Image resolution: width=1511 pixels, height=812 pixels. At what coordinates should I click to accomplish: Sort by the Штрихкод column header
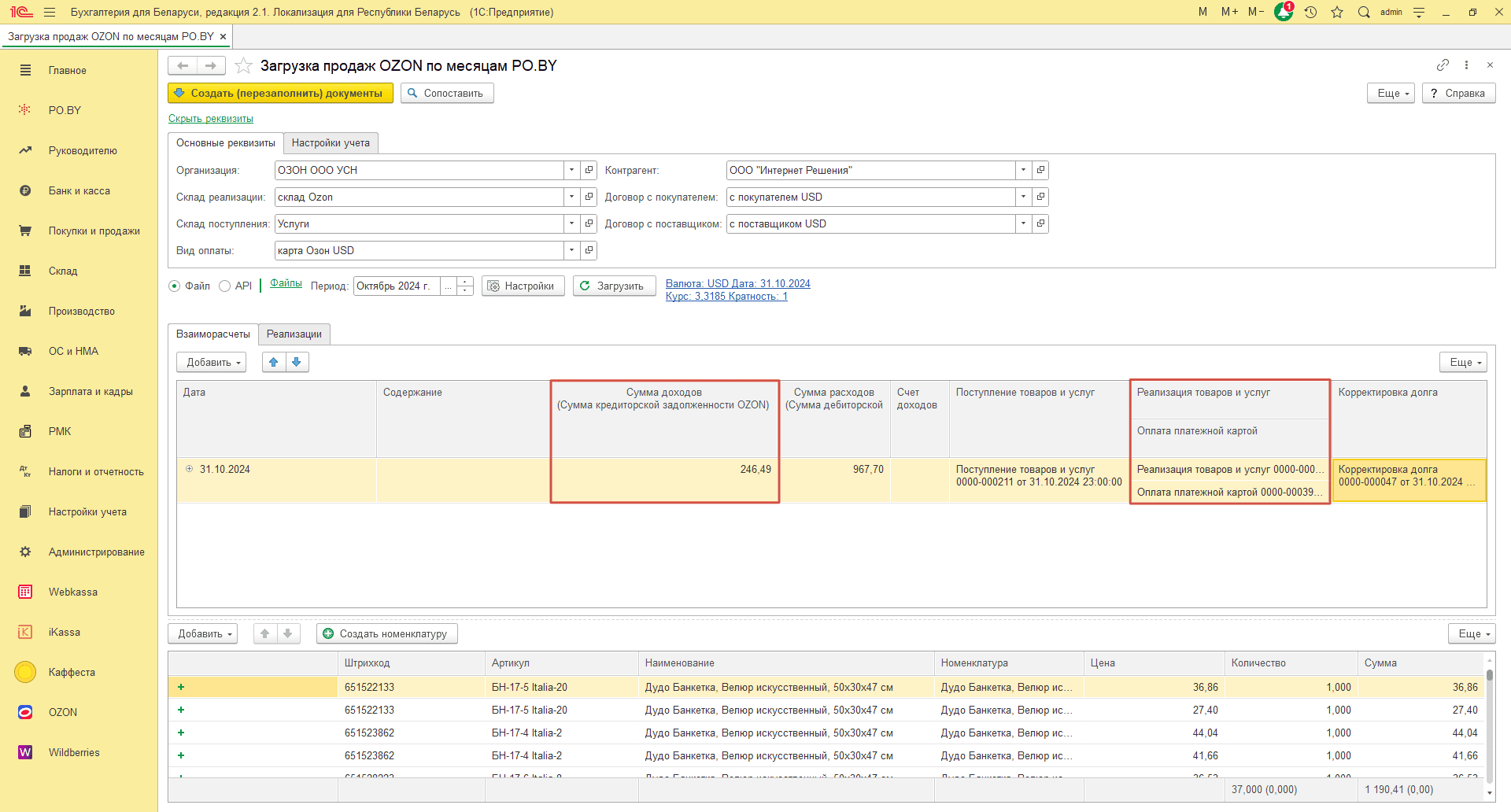point(412,663)
